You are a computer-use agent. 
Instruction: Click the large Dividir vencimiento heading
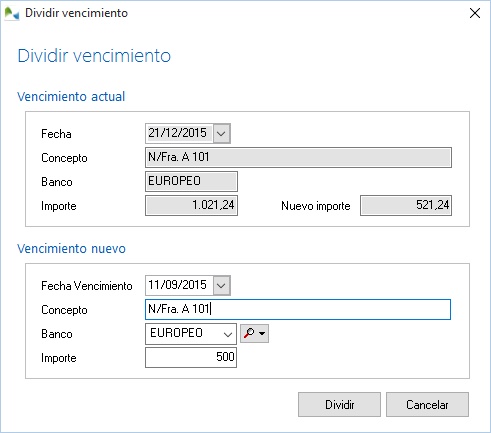94,56
